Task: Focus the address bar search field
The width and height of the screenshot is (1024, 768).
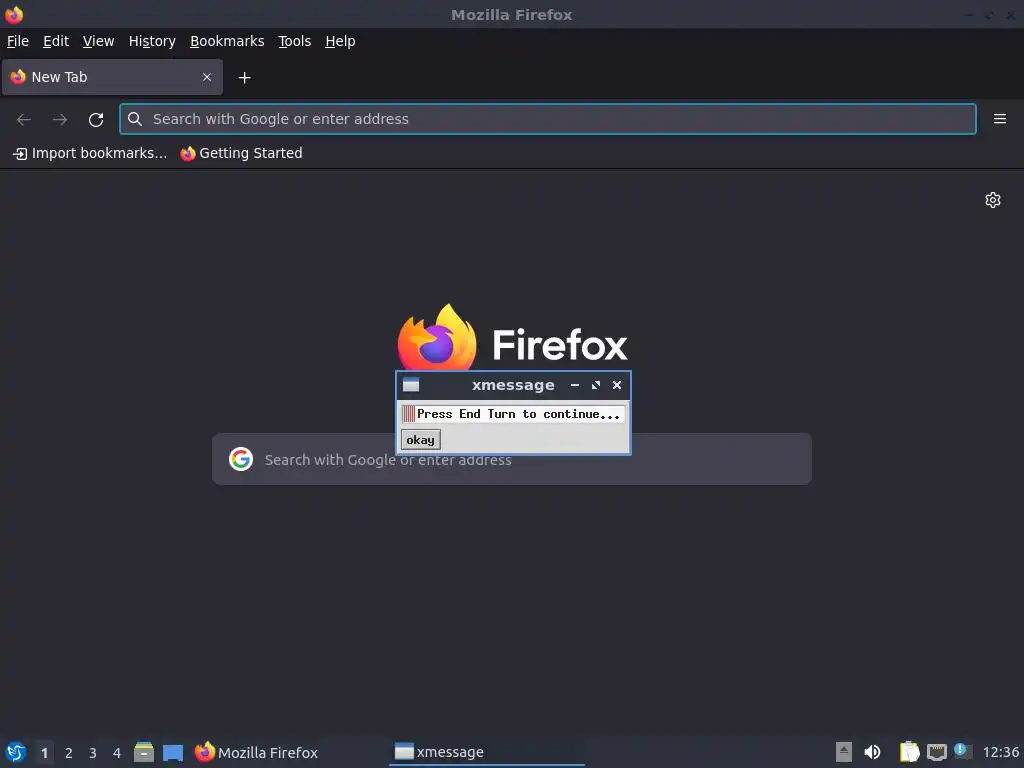Action: click(x=548, y=119)
